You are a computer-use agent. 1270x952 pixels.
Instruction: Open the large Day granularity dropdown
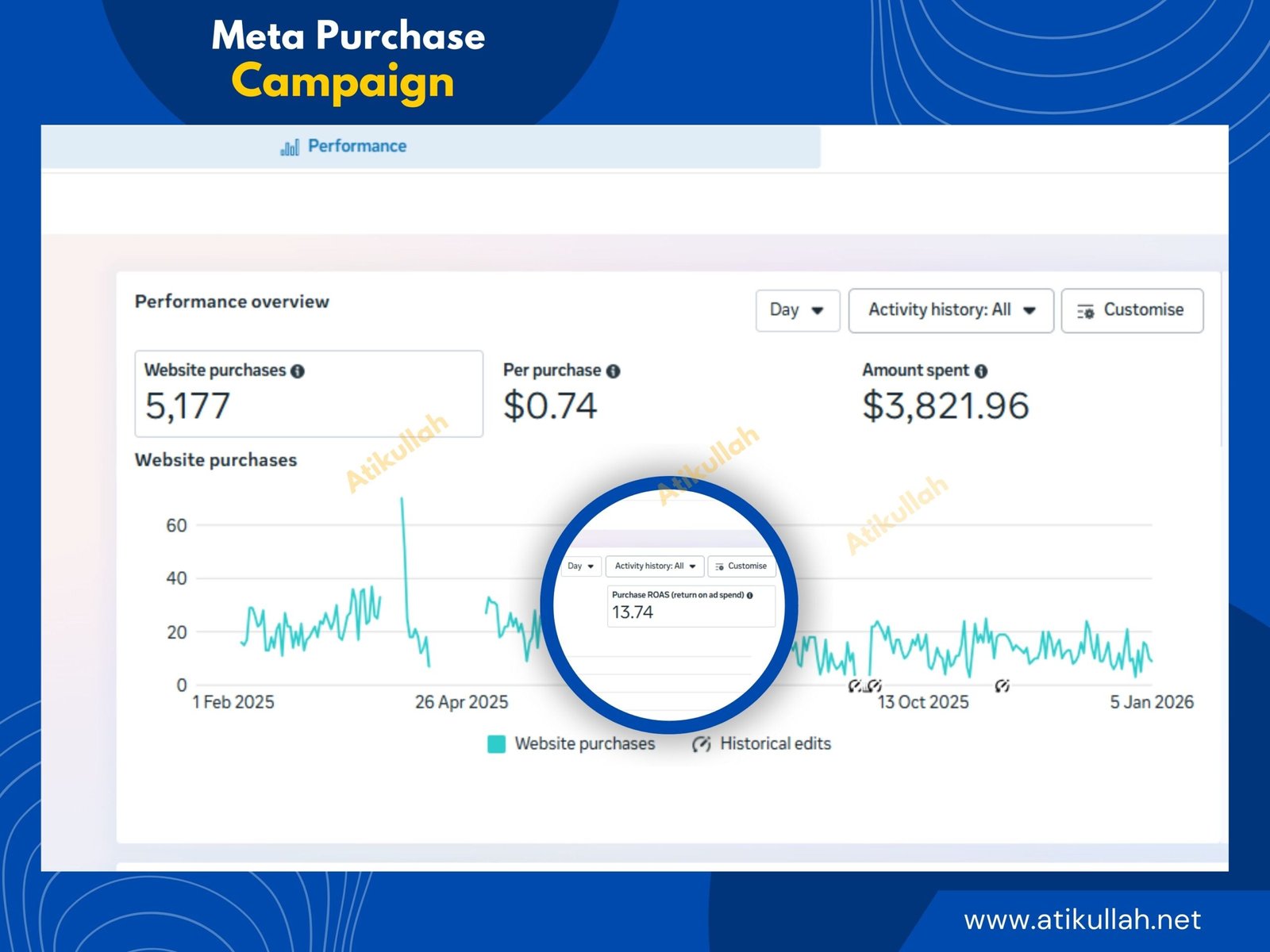click(797, 310)
